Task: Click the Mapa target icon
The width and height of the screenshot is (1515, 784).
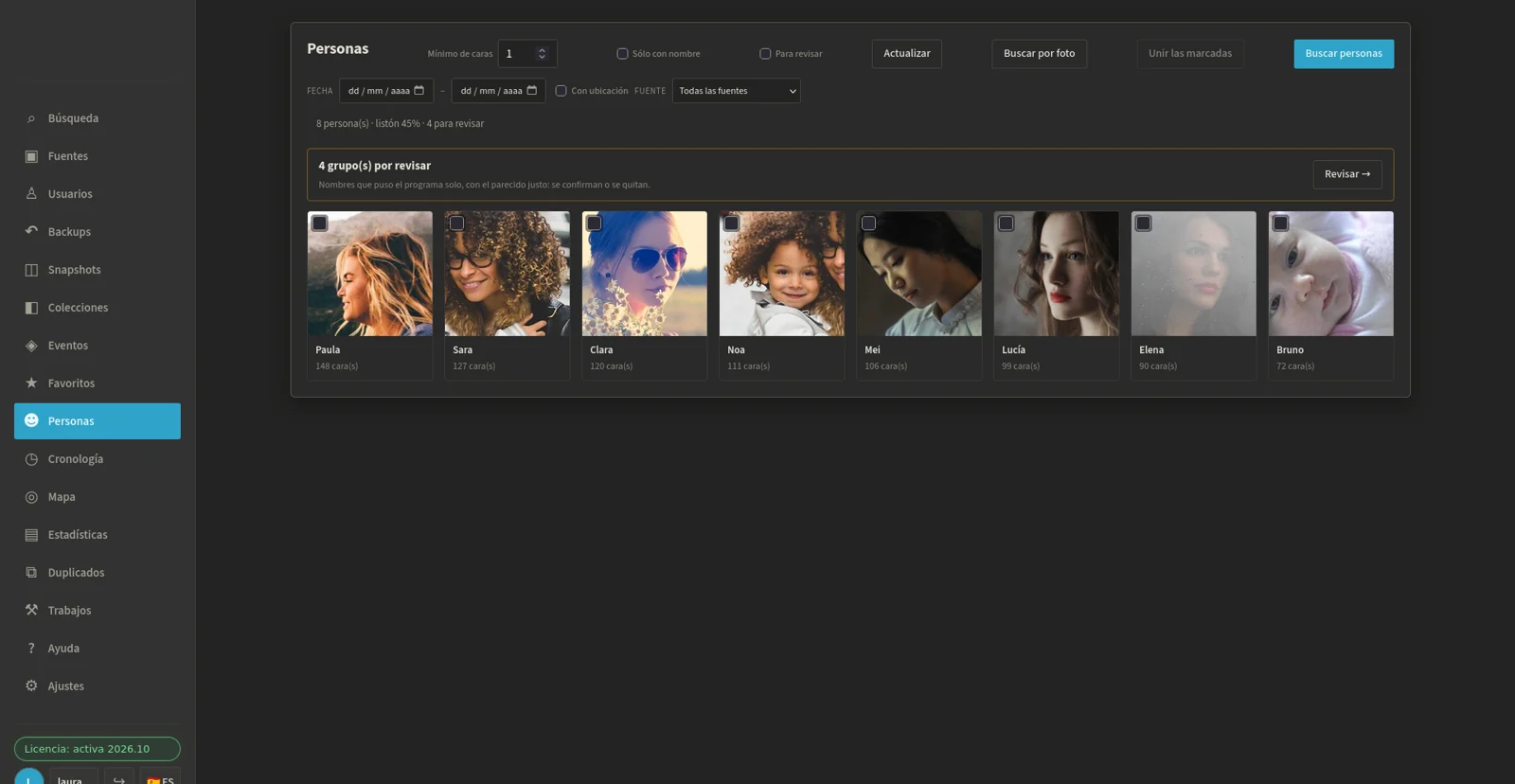Action: (31, 497)
